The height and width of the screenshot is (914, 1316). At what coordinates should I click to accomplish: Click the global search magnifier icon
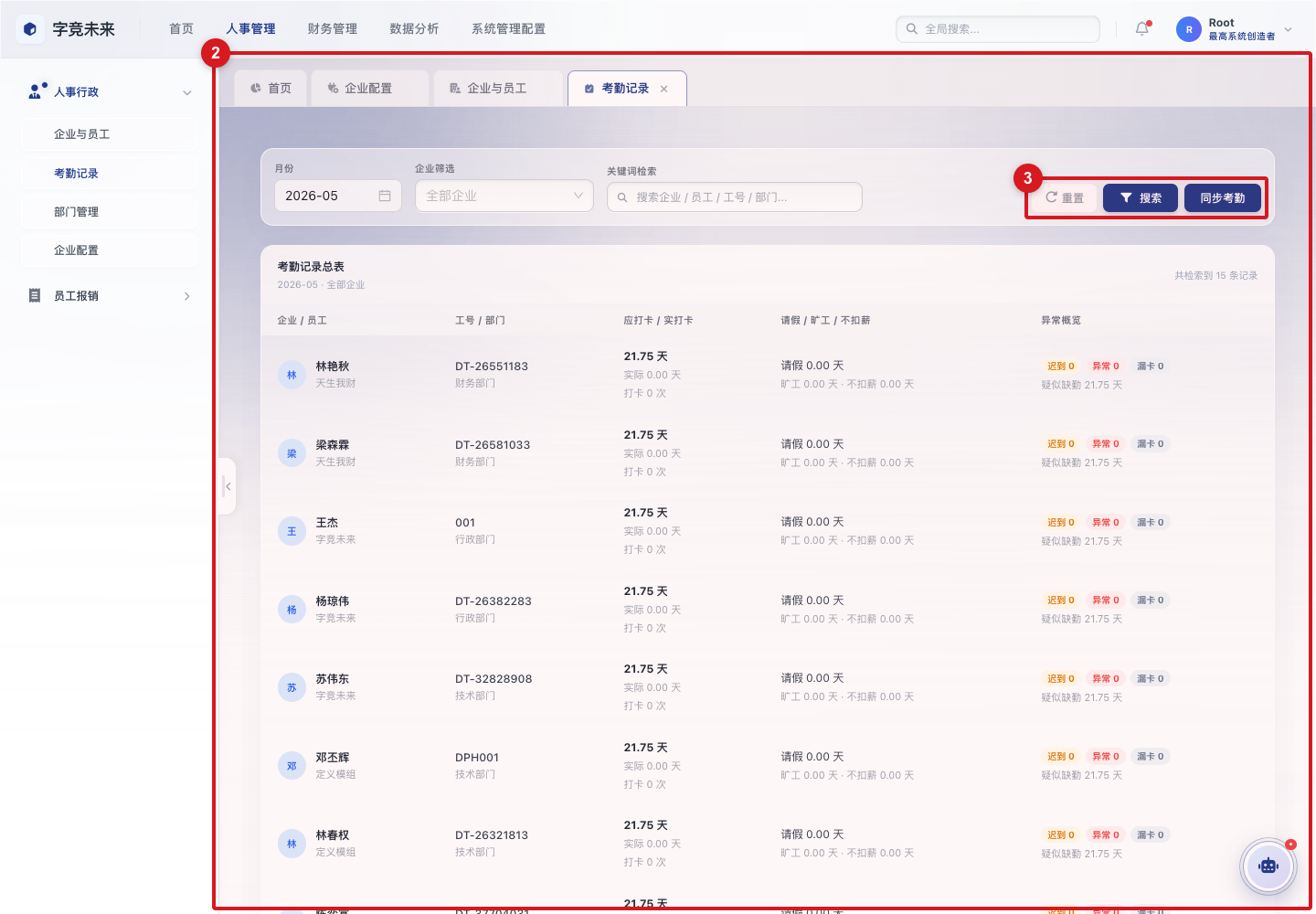[x=911, y=29]
